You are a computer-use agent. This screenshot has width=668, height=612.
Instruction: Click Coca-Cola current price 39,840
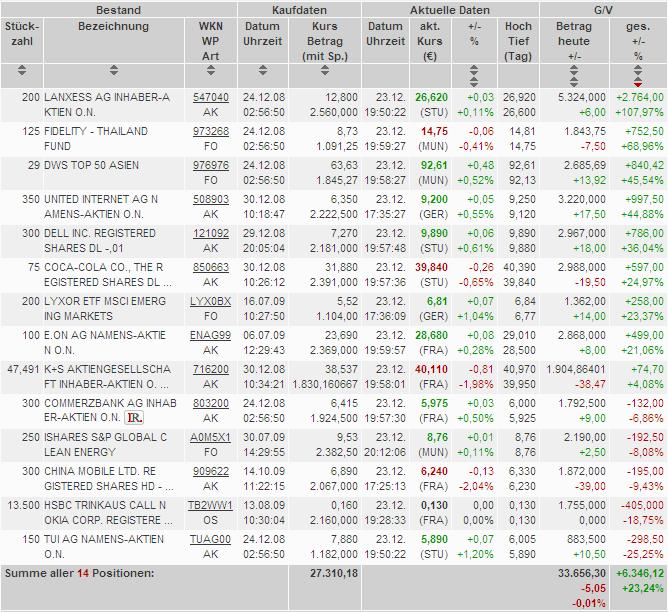[431, 268]
